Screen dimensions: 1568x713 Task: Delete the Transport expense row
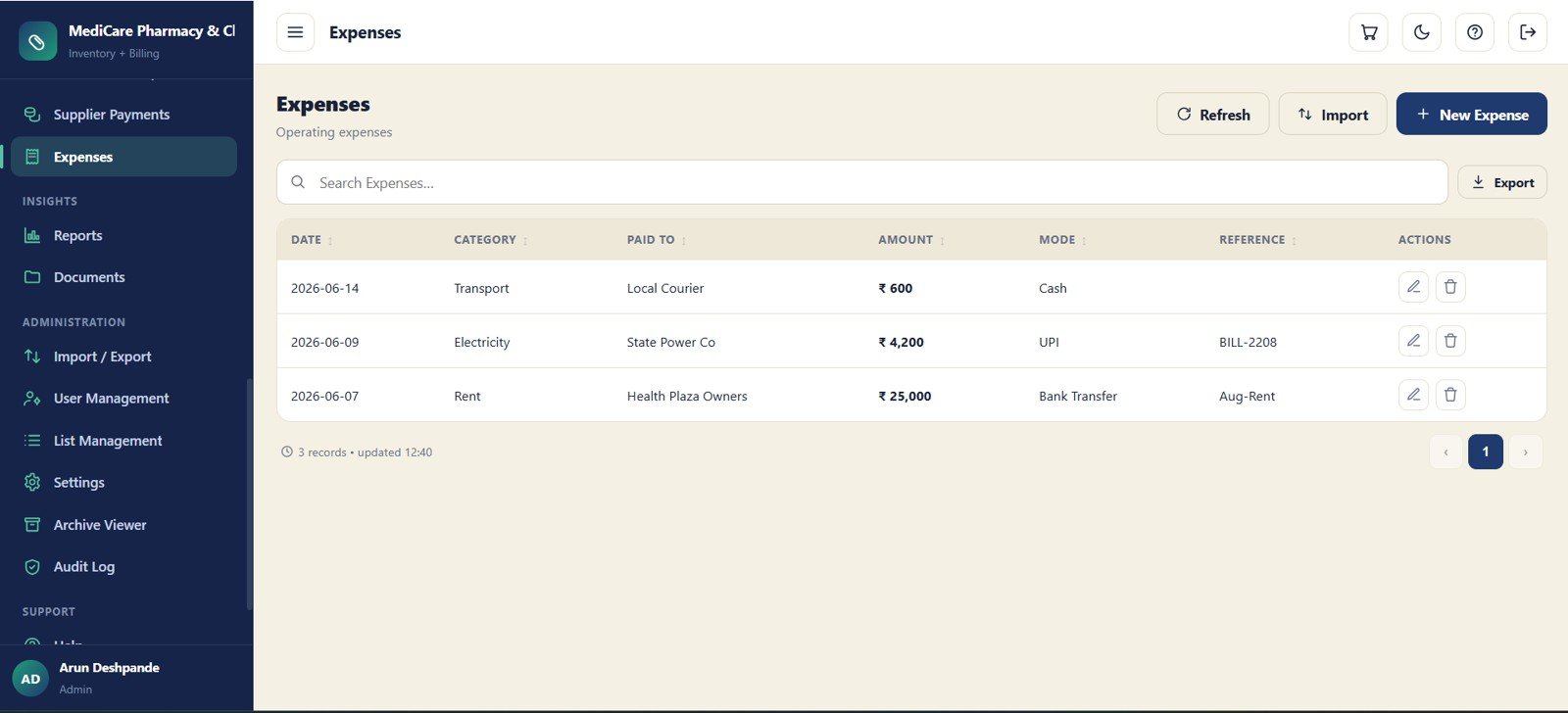click(1450, 287)
